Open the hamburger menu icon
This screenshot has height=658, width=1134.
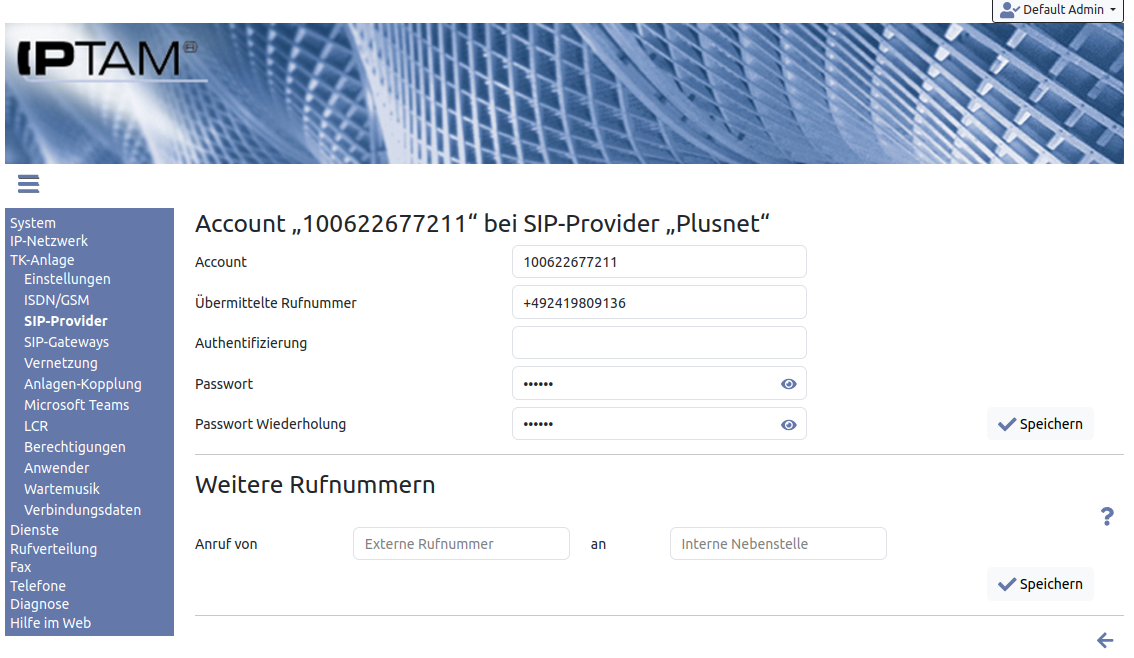(x=28, y=184)
